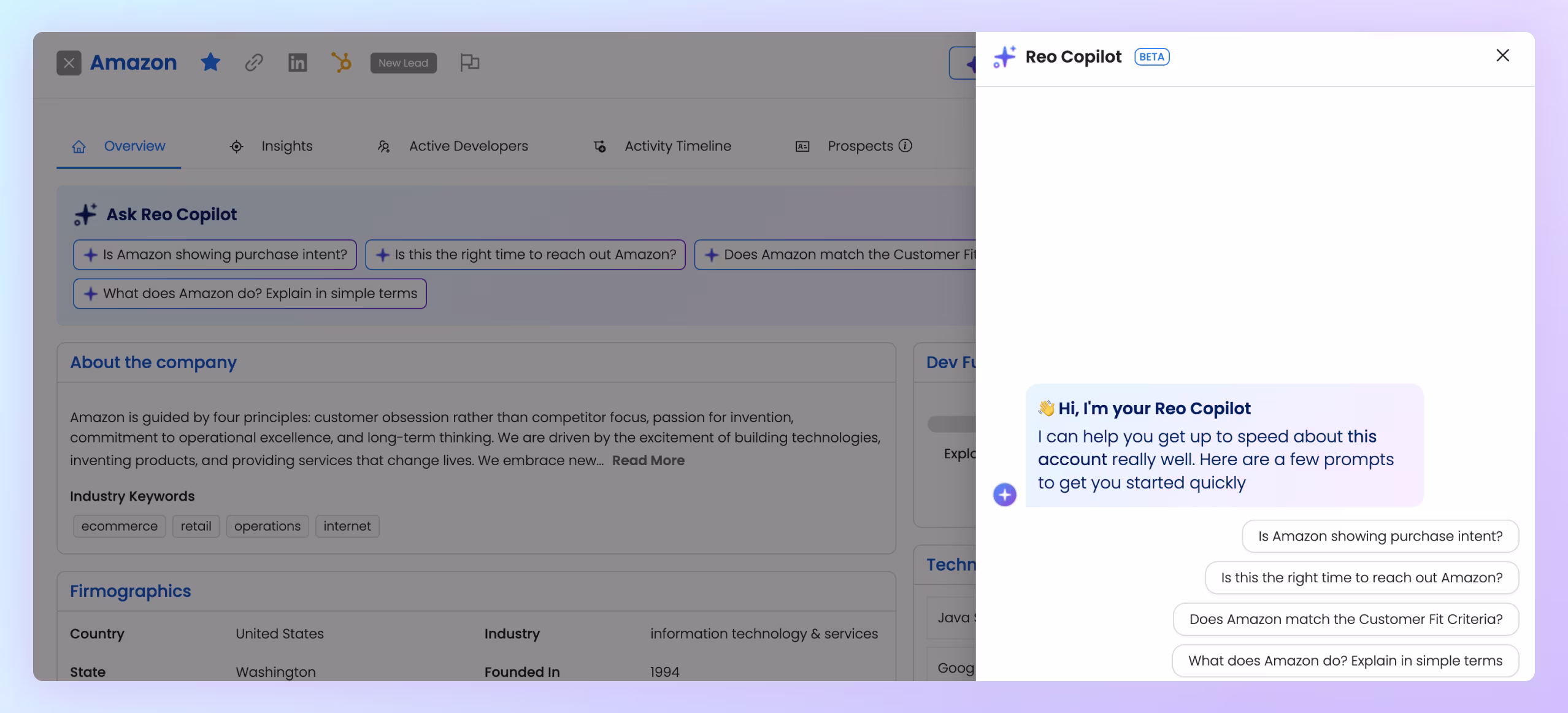Expand company description with Read More

click(x=648, y=460)
